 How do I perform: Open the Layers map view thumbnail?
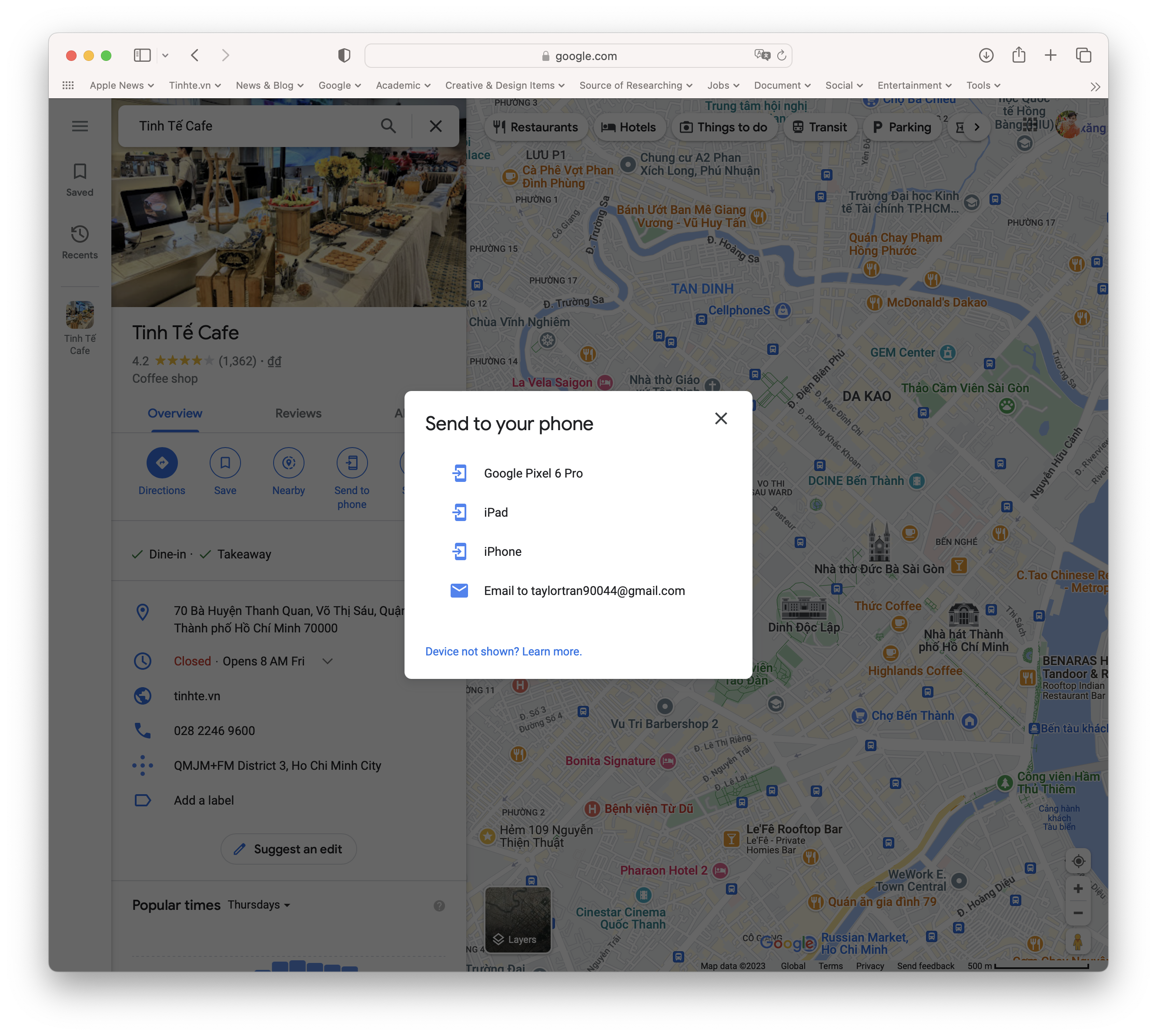pos(518,919)
